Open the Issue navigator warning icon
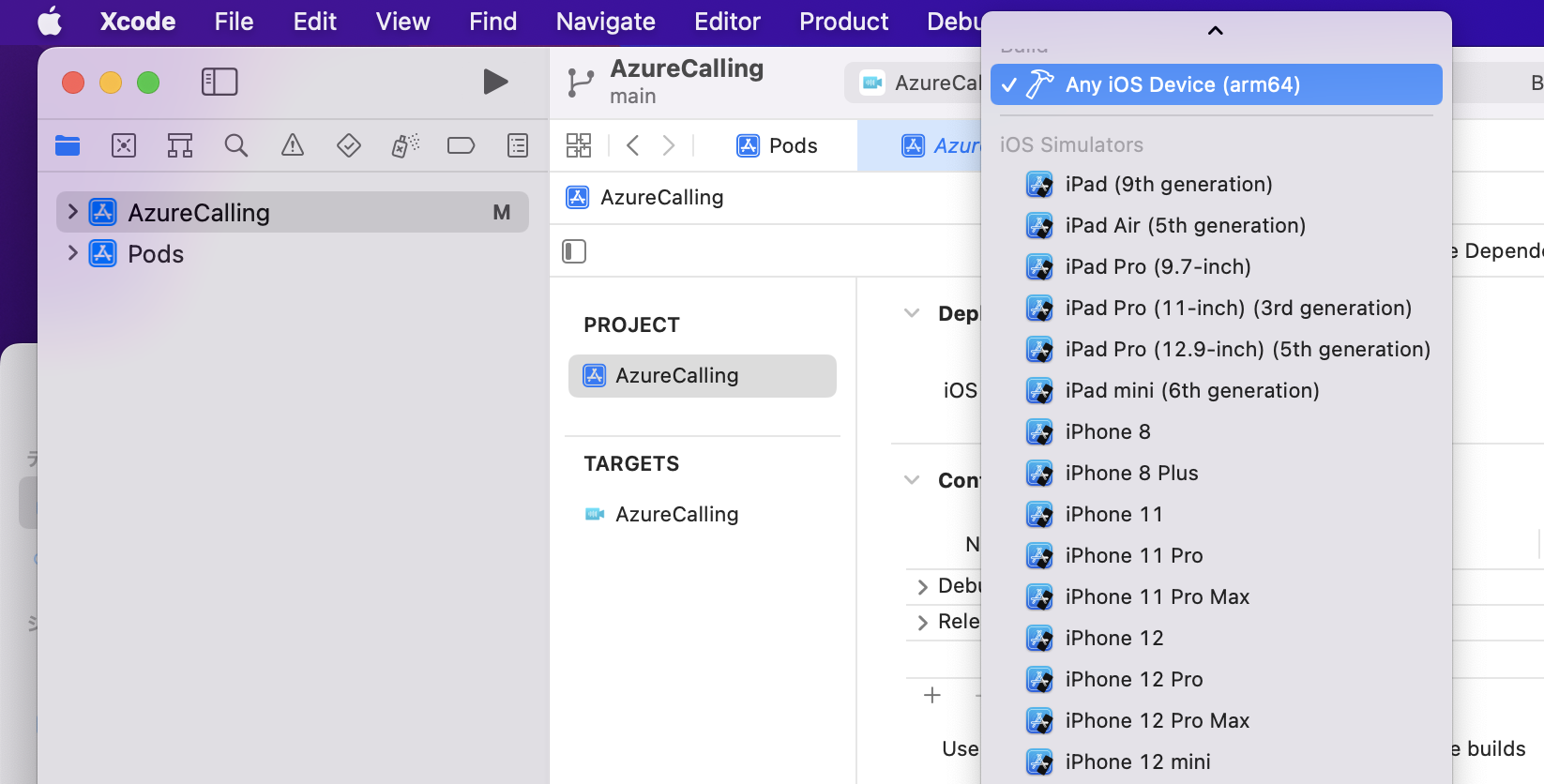This screenshot has width=1544, height=784. pos(293,145)
